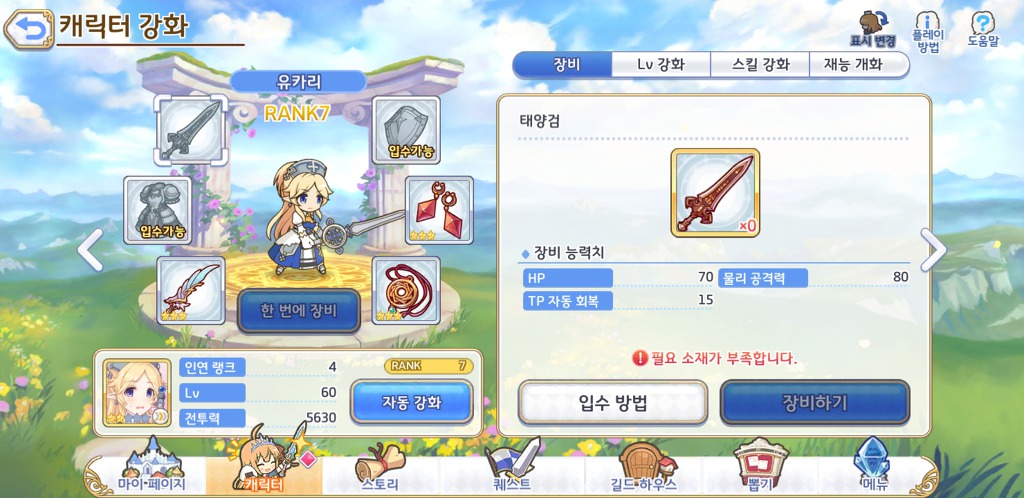Image resolution: width=1024 pixels, height=498 pixels.
Task: Click the 입수 방법 button
Action: (613, 403)
